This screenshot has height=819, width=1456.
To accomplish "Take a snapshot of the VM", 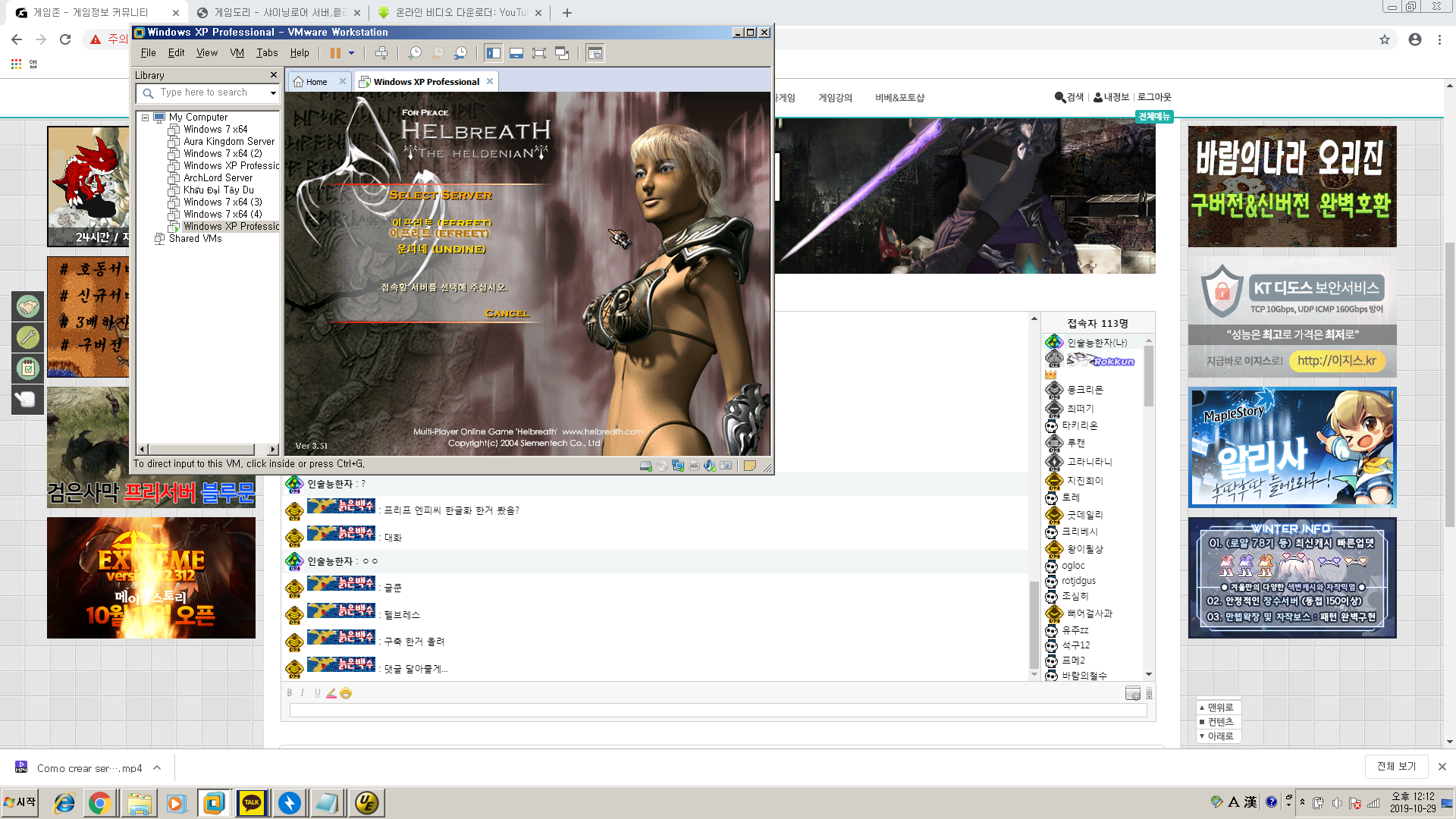I will tap(414, 53).
